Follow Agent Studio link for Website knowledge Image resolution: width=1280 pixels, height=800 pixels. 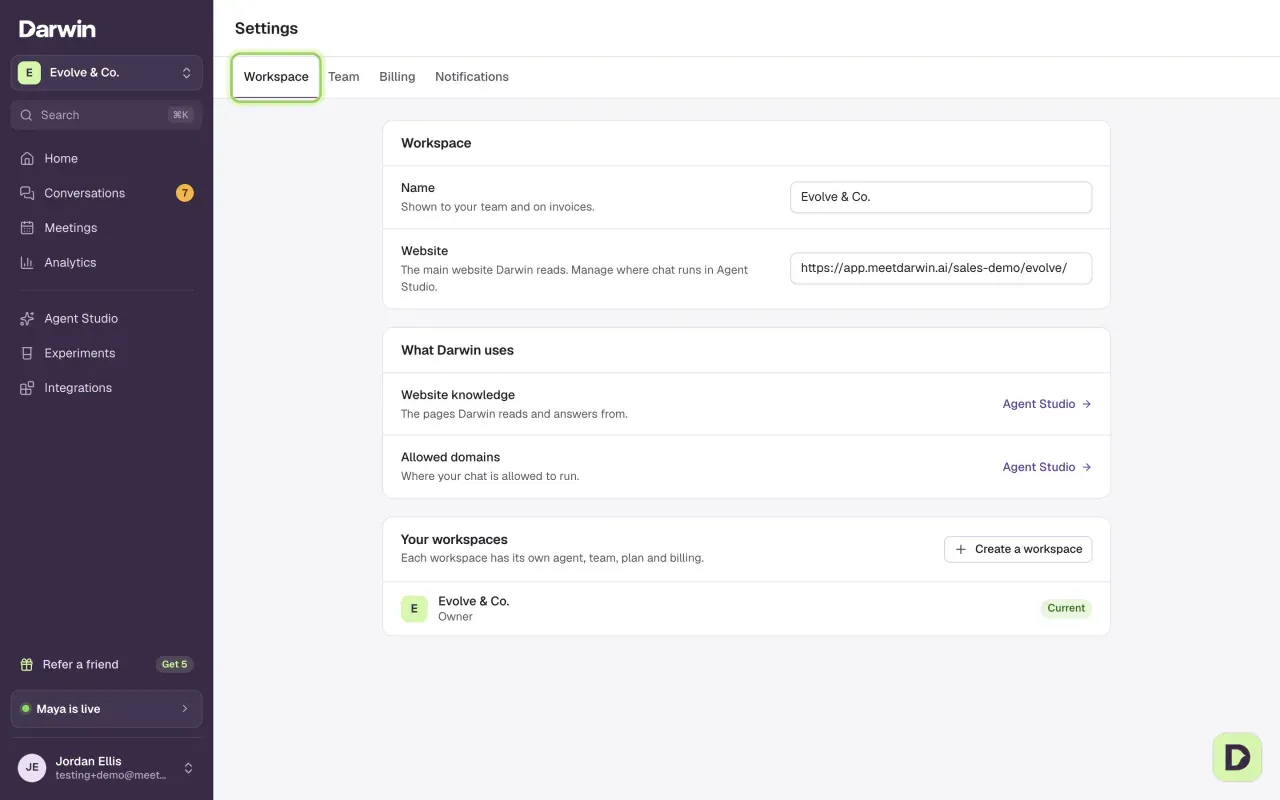tap(1047, 404)
